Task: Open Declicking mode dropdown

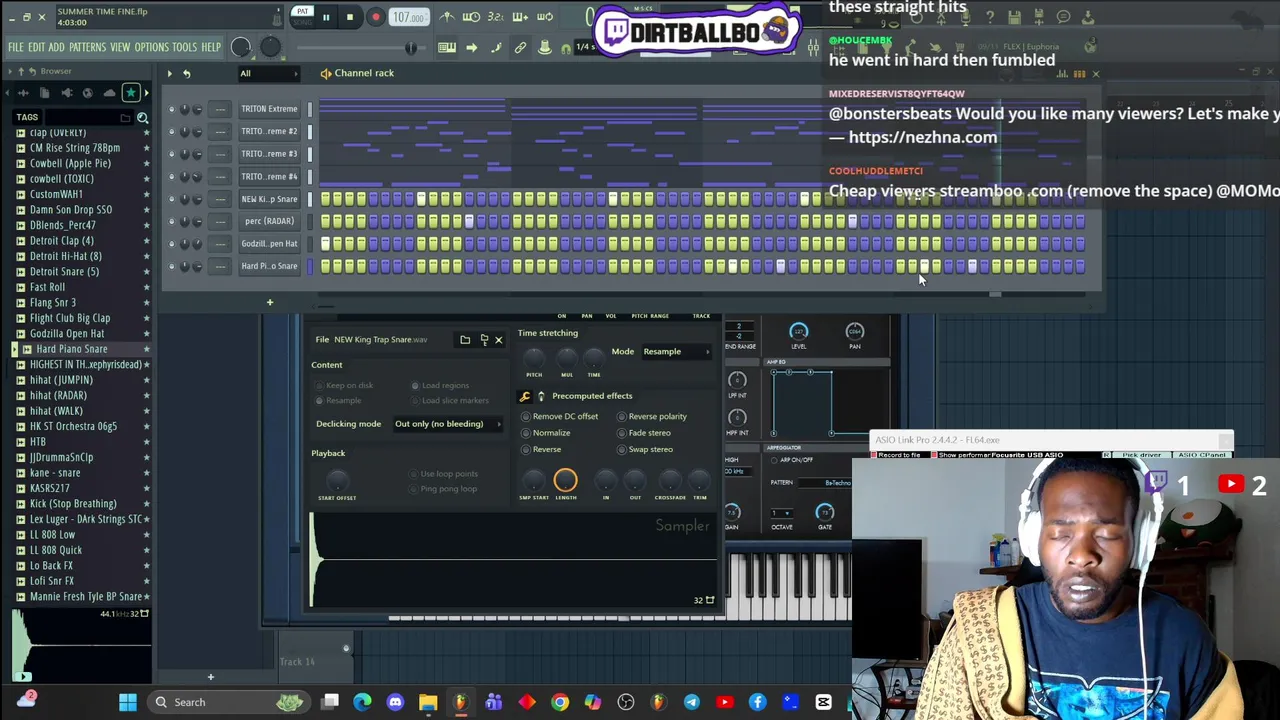Action: (448, 424)
